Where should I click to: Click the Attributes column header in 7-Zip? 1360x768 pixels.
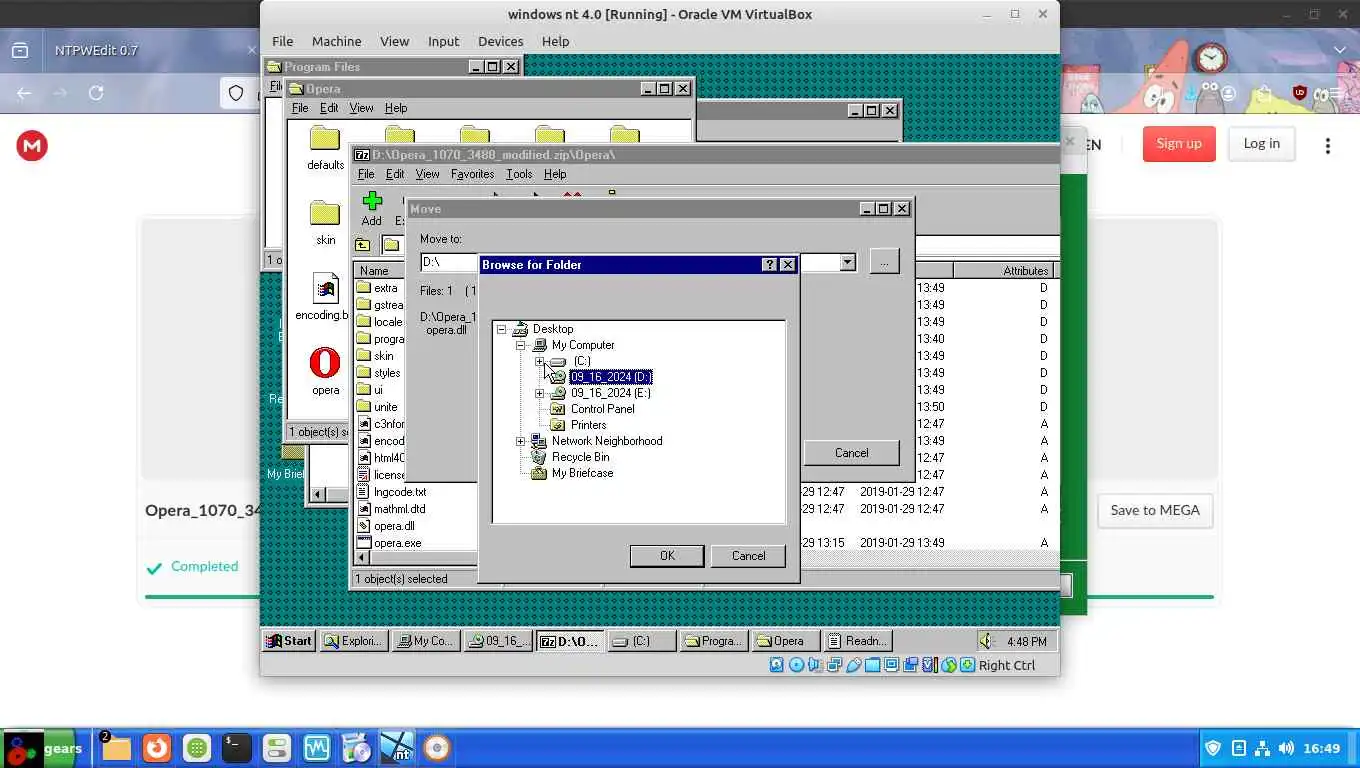click(1004, 271)
